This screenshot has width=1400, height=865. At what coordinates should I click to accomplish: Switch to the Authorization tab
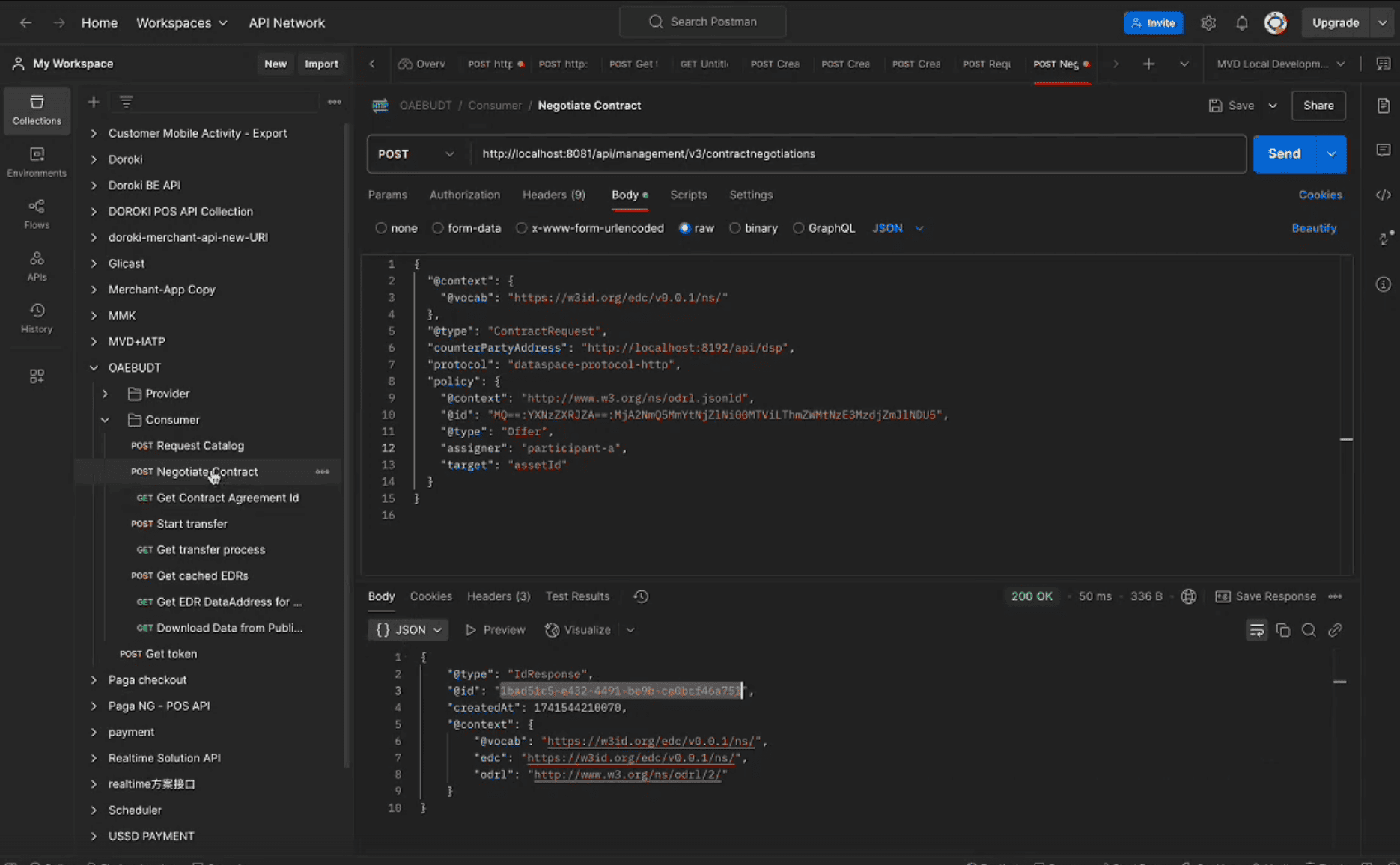[x=465, y=195]
